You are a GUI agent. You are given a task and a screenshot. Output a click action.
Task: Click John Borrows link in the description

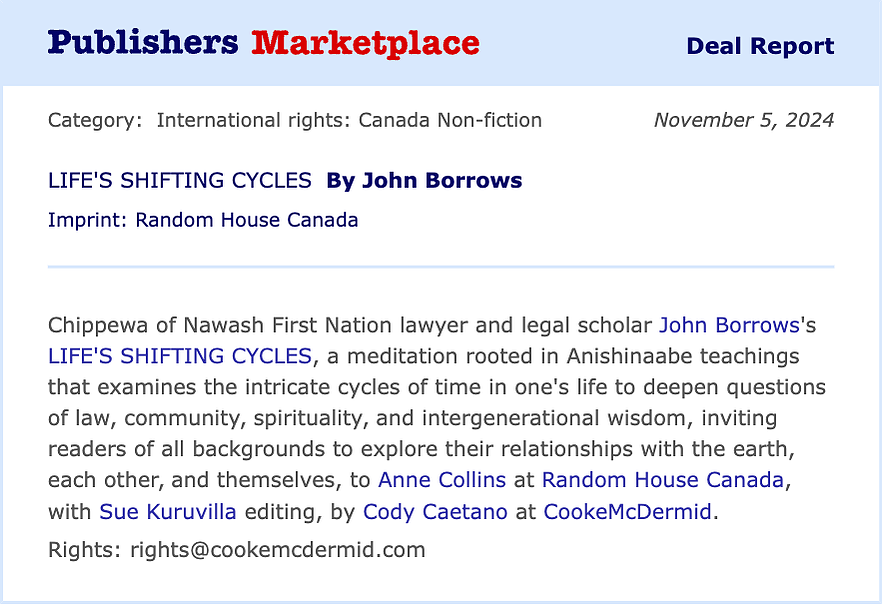729,325
